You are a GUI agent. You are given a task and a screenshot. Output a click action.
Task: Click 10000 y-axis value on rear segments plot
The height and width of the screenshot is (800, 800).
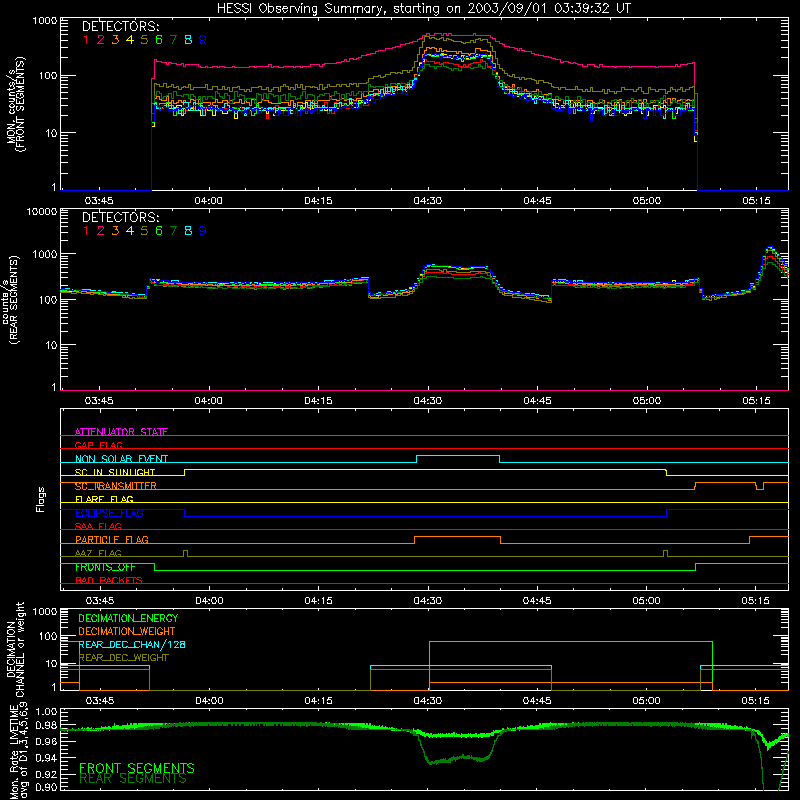[x=42, y=211]
